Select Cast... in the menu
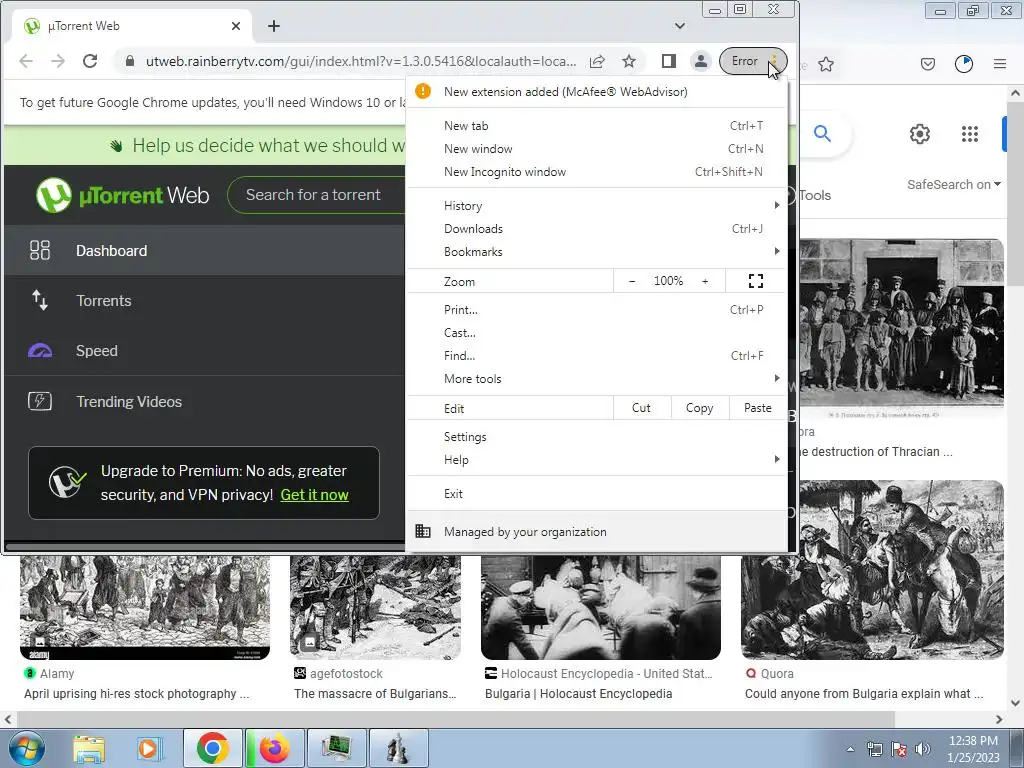The width and height of the screenshot is (1024, 768). point(597,333)
